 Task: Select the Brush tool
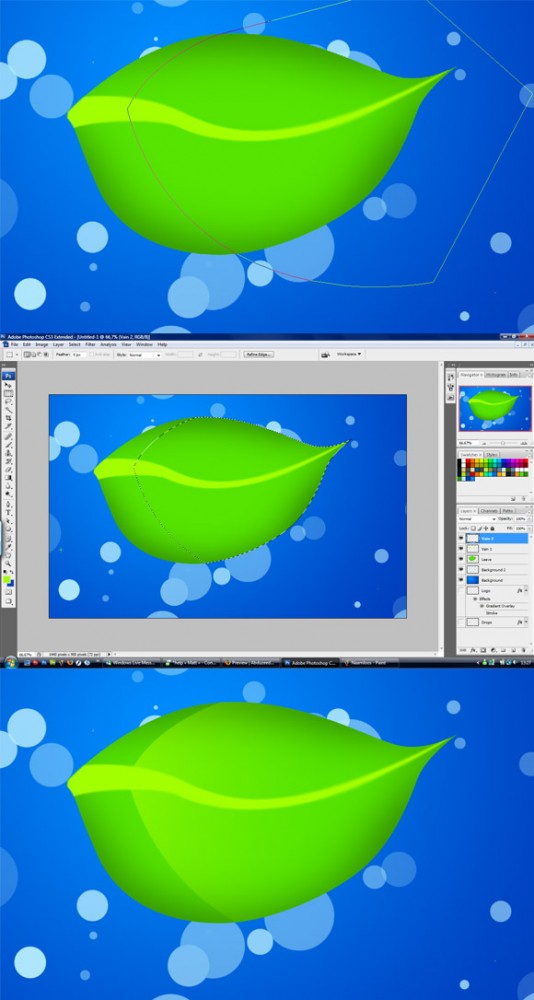coord(8,445)
